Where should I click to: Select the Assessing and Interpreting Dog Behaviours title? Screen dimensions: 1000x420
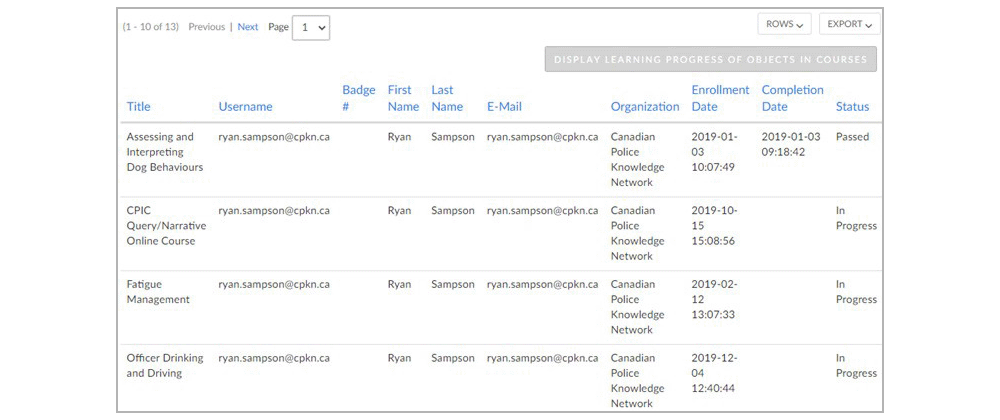165,152
